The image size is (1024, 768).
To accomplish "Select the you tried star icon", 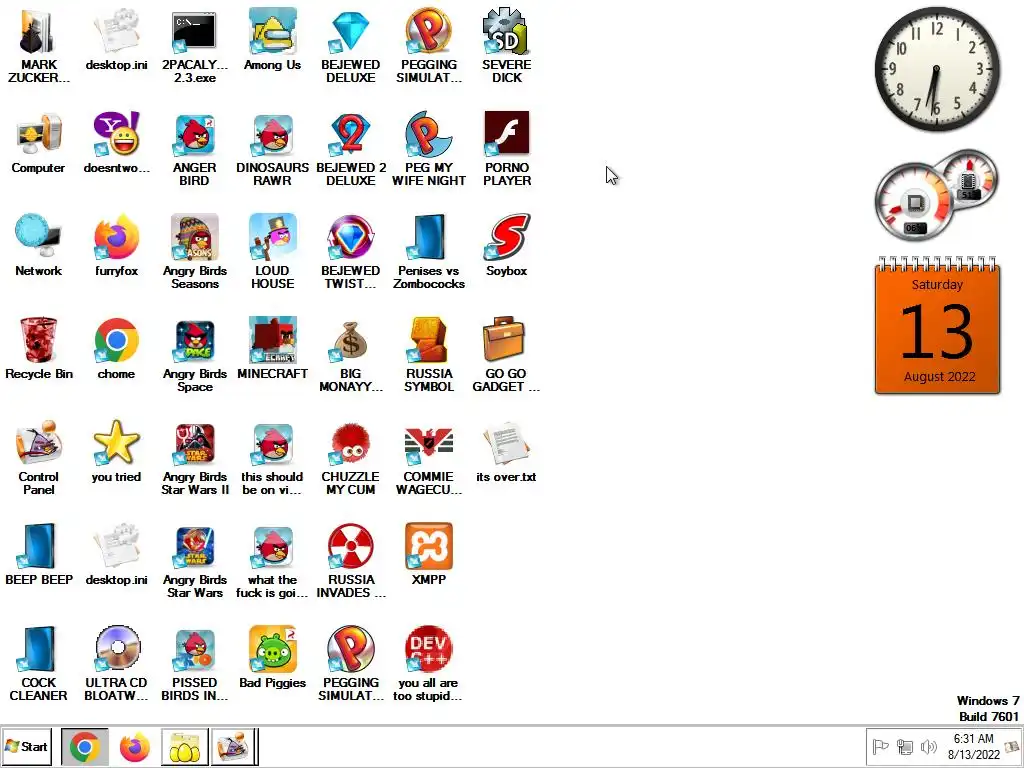I will tap(116, 452).
